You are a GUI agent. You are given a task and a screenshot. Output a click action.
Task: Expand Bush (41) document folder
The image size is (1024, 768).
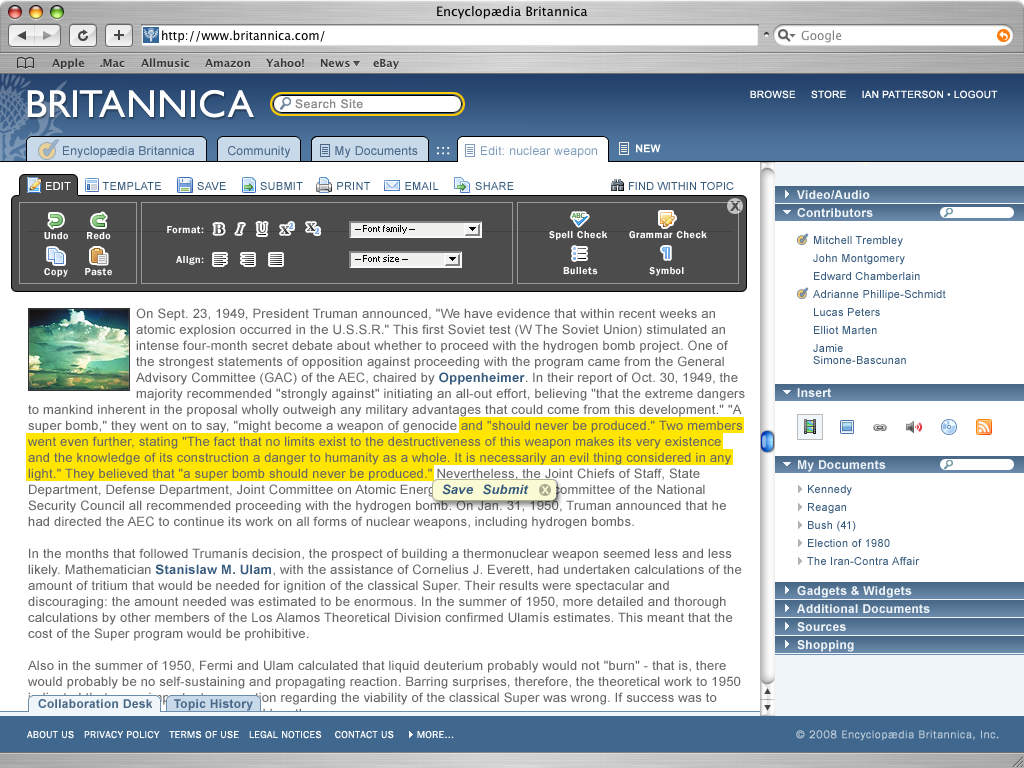tap(800, 524)
